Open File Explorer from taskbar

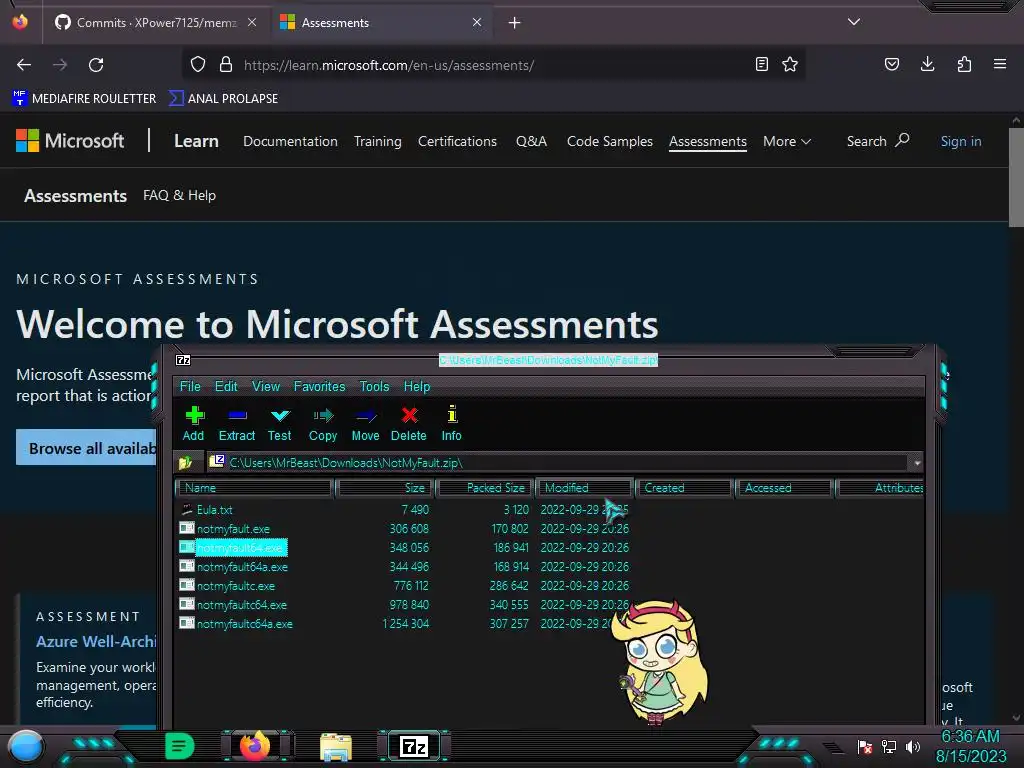pos(336,746)
